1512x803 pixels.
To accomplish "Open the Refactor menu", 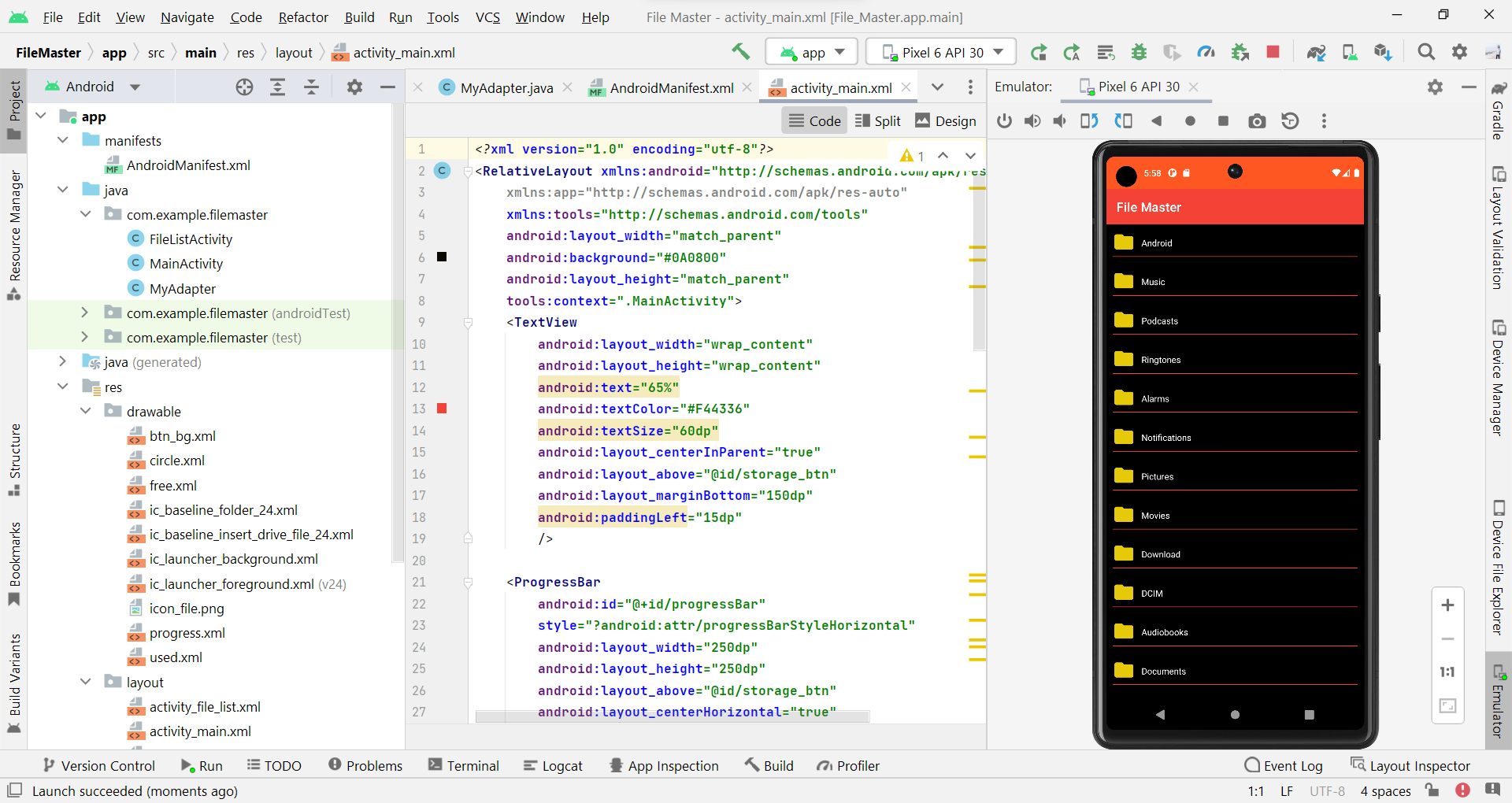I will pos(303,17).
